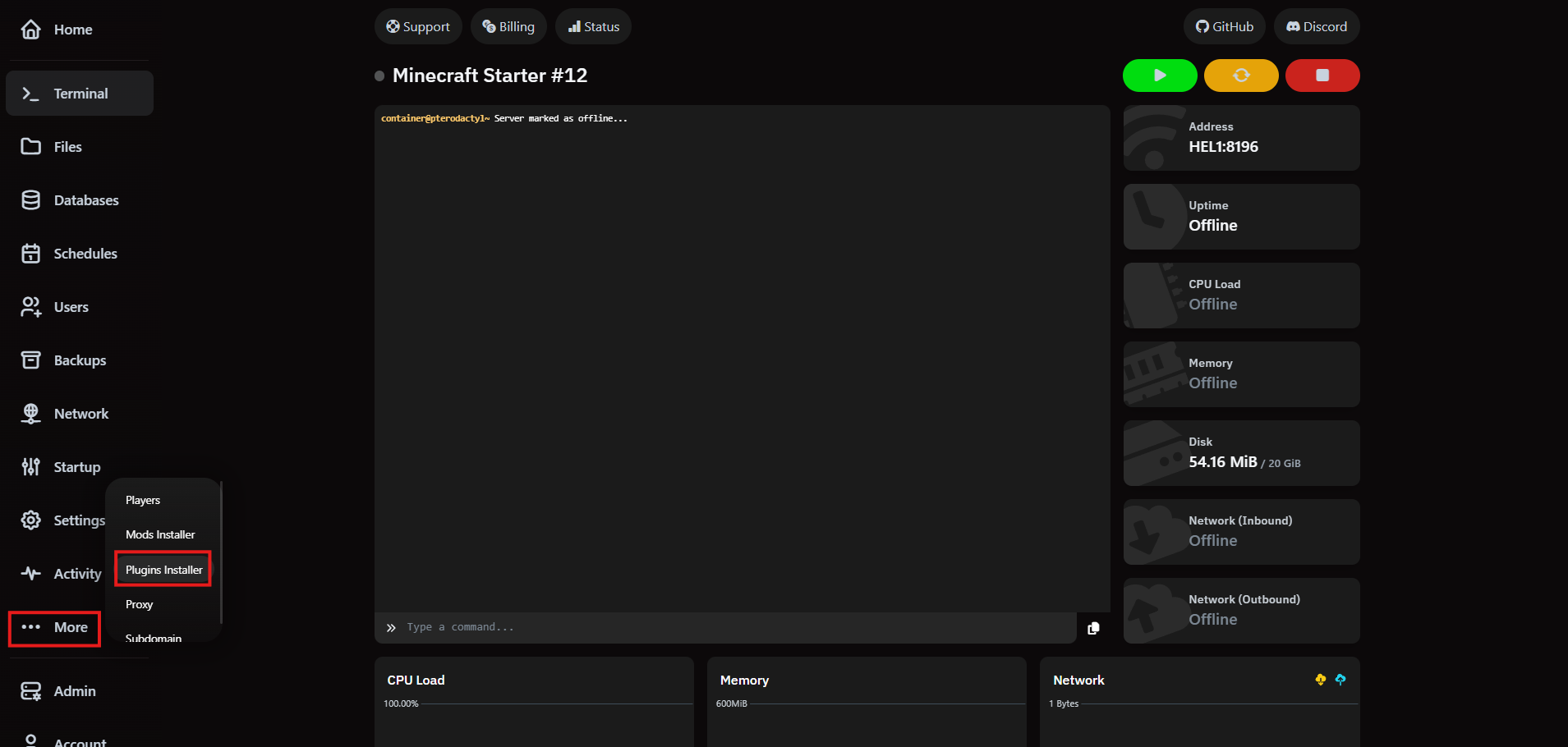Open the Files manager from sidebar

(x=66, y=146)
